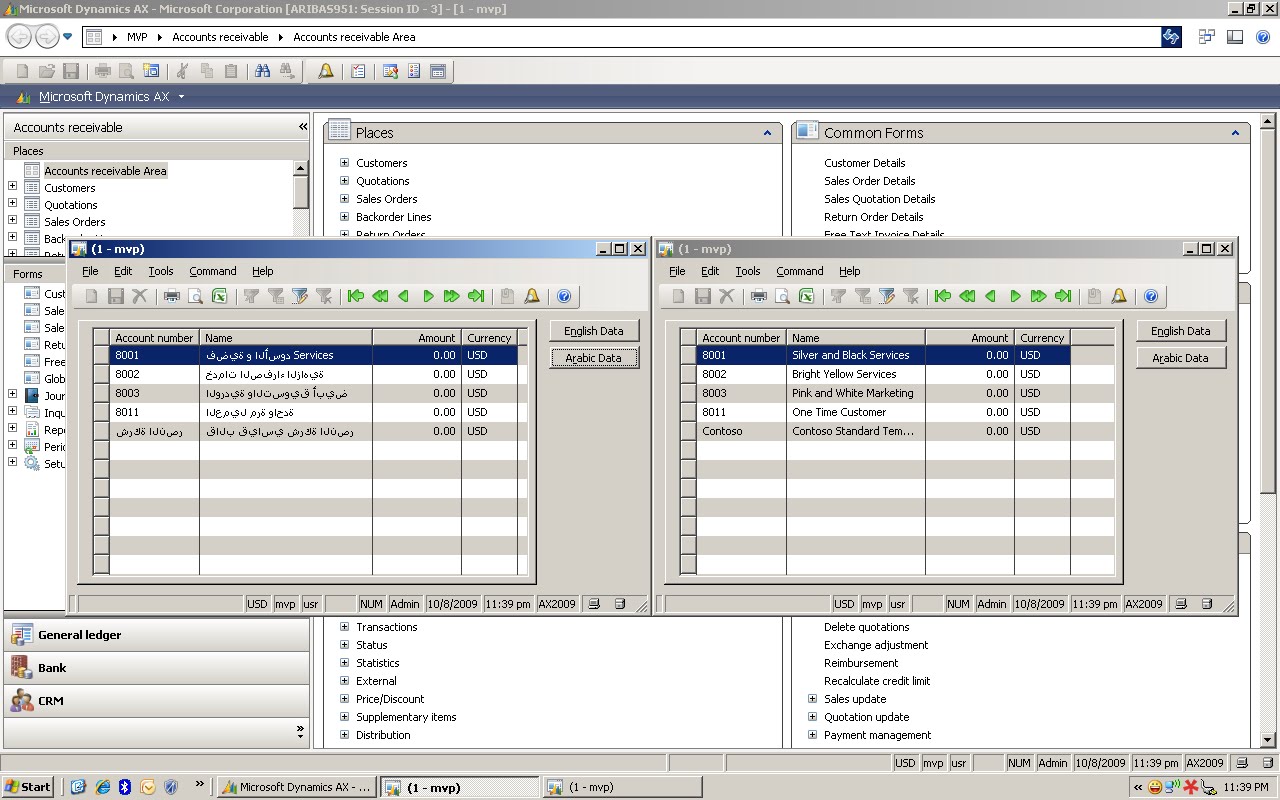This screenshot has width=1280, height=800.
Task: Export to Excel in the Arabic-names window
Action: tap(220, 296)
